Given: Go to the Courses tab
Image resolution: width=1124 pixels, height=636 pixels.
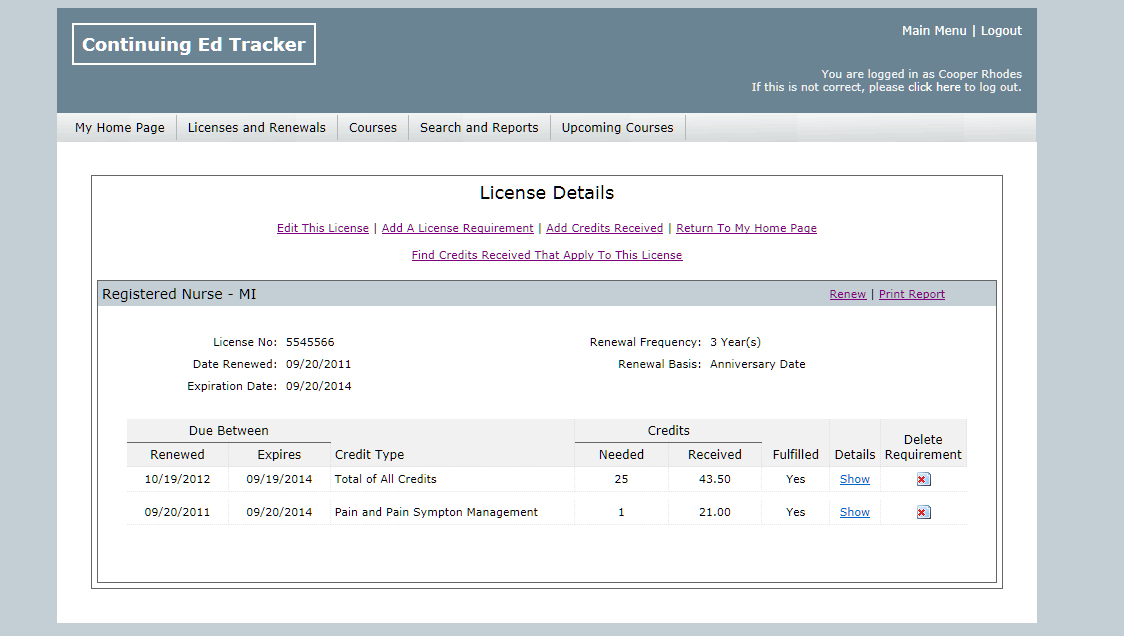Looking at the screenshot, I should point(373,128).
